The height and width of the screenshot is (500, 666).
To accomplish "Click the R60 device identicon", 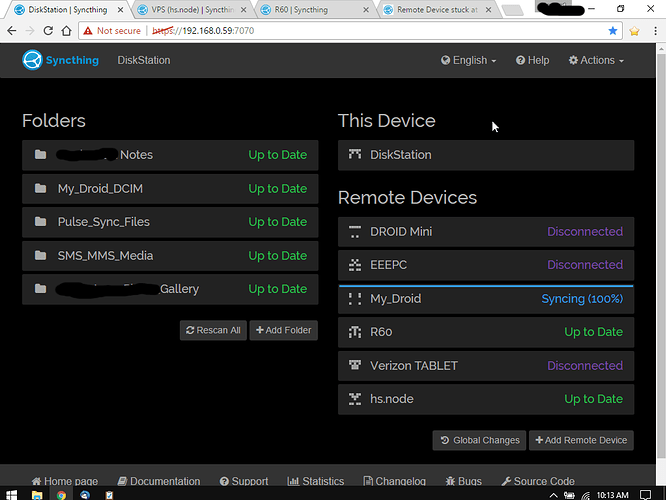I will coord(355,332).
